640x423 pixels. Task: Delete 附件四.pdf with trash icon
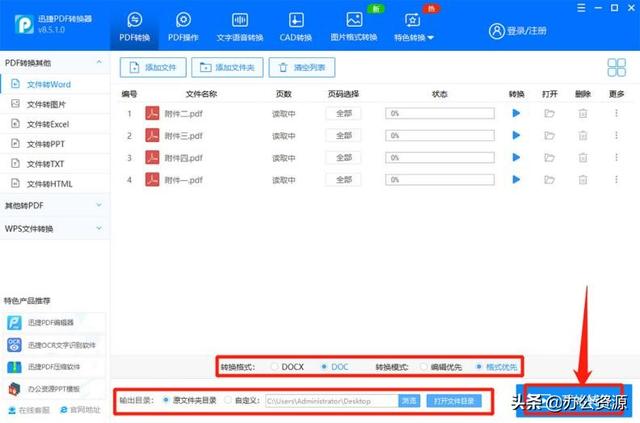coord(583,157)
